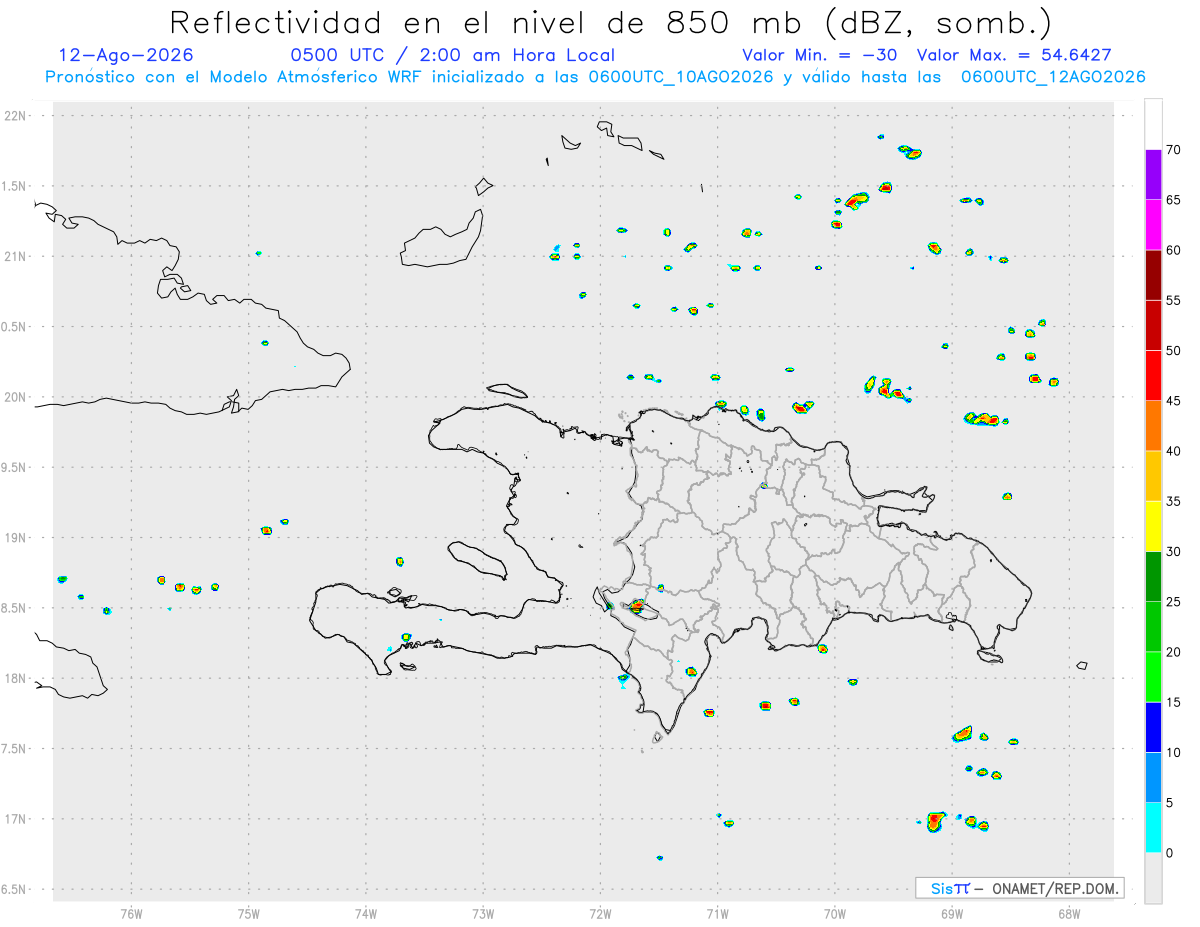Click the orange 40–45 dBZ color band
Image resolution: width=1200 pixels, height=927 pixels.
[x=1153, y=426]
